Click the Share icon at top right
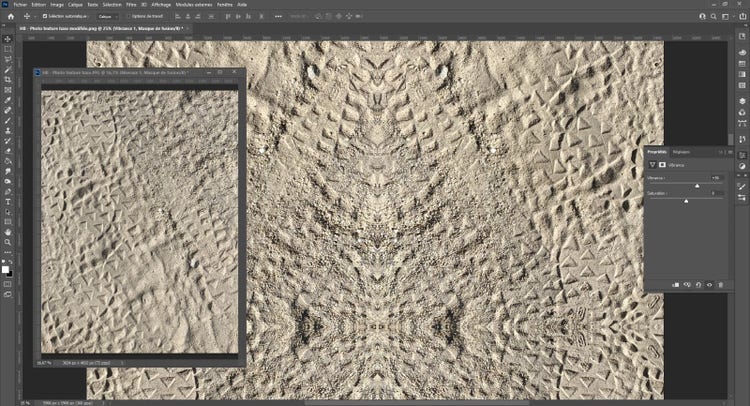The height and width of the screenshot is (406, 750). tap(742, 16)
